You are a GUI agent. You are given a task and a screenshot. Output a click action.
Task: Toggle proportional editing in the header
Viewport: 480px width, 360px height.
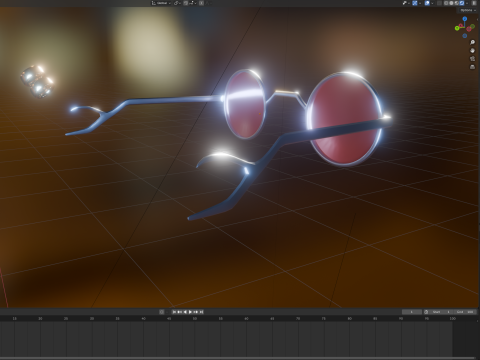click(201, 3)
